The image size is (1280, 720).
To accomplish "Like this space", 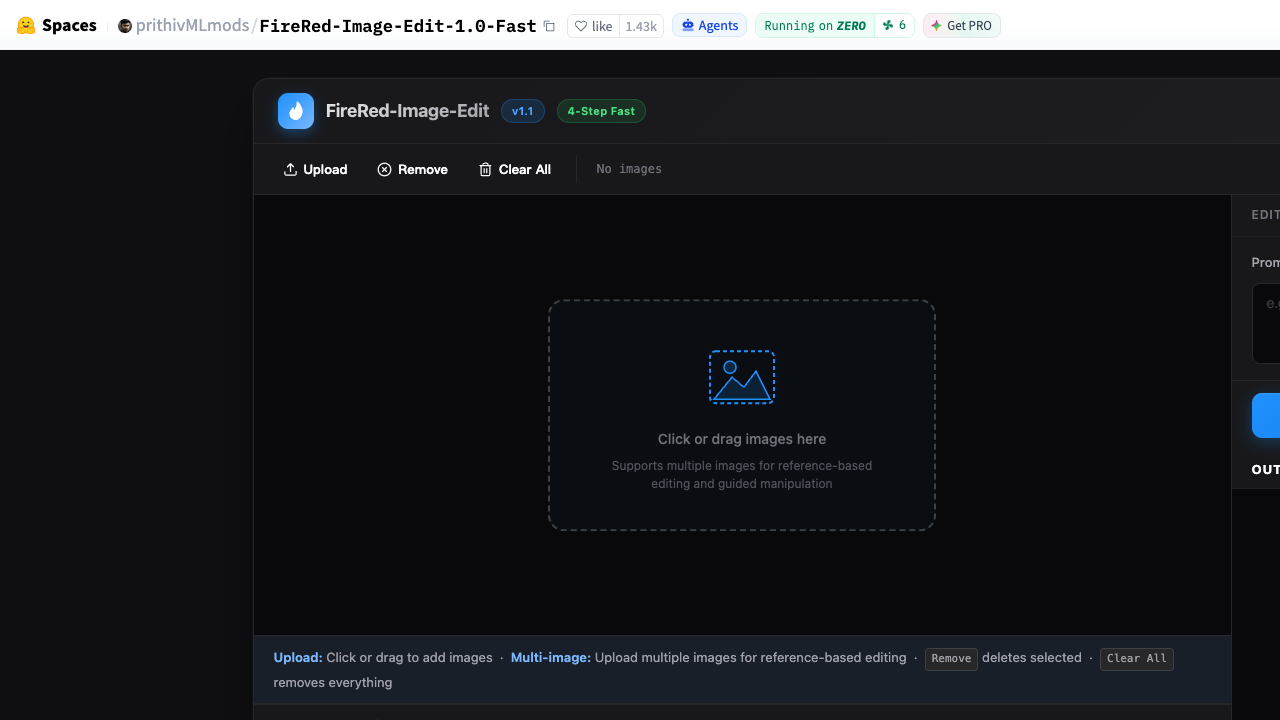I will (593, 26).
